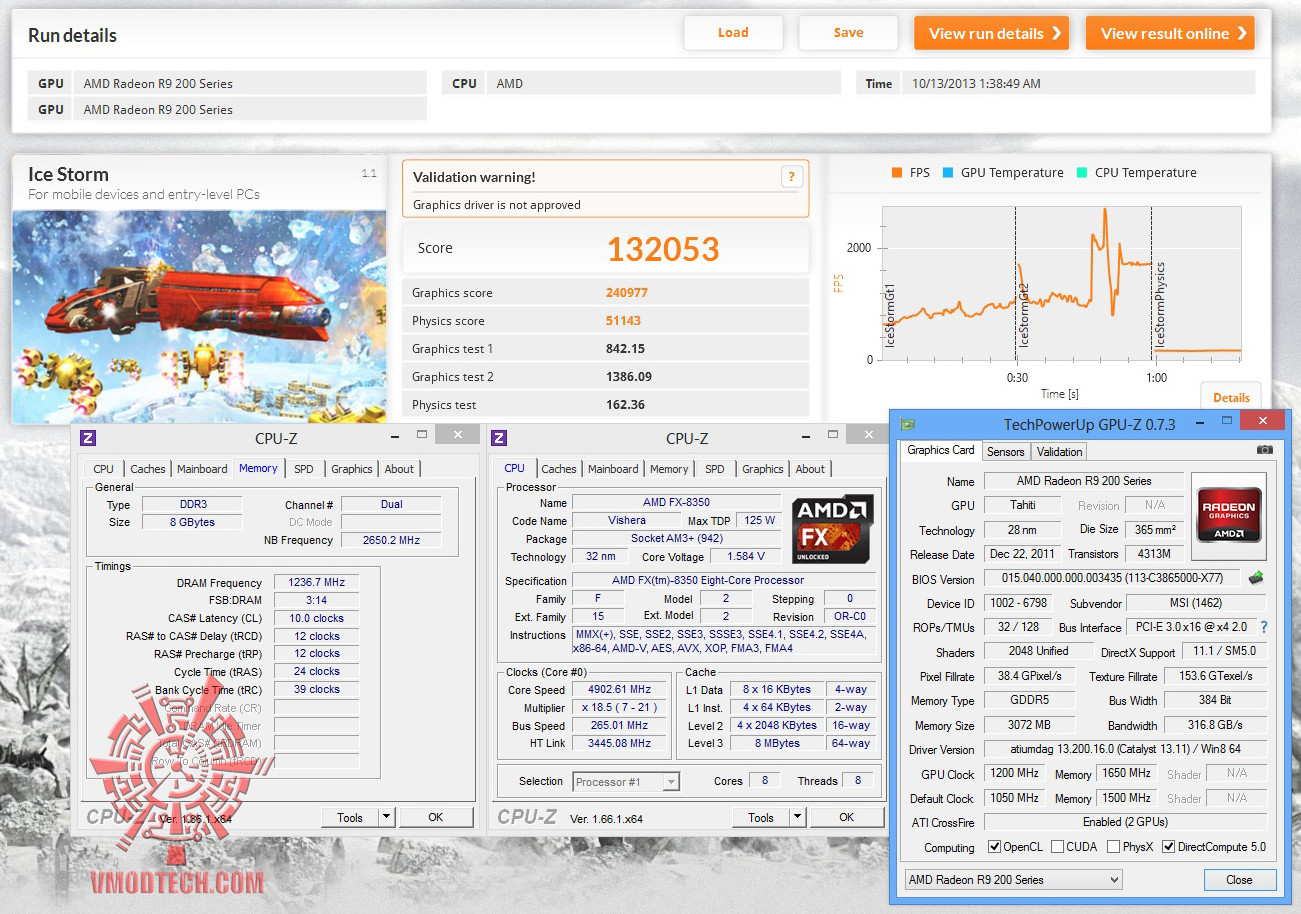
Task: Open View result online
Action: click(x=1170, y=33)
